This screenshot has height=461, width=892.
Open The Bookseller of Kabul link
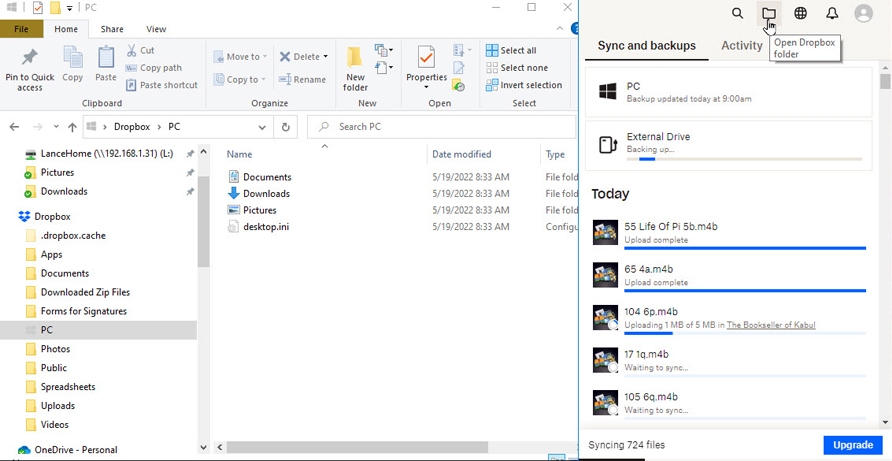pos(771,325)
